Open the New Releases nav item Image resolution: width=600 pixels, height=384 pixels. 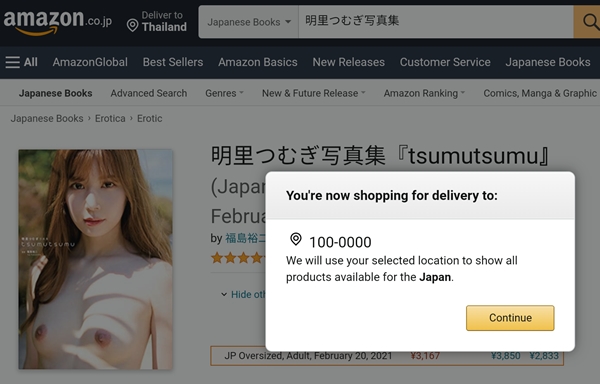(x=349, y=62)
